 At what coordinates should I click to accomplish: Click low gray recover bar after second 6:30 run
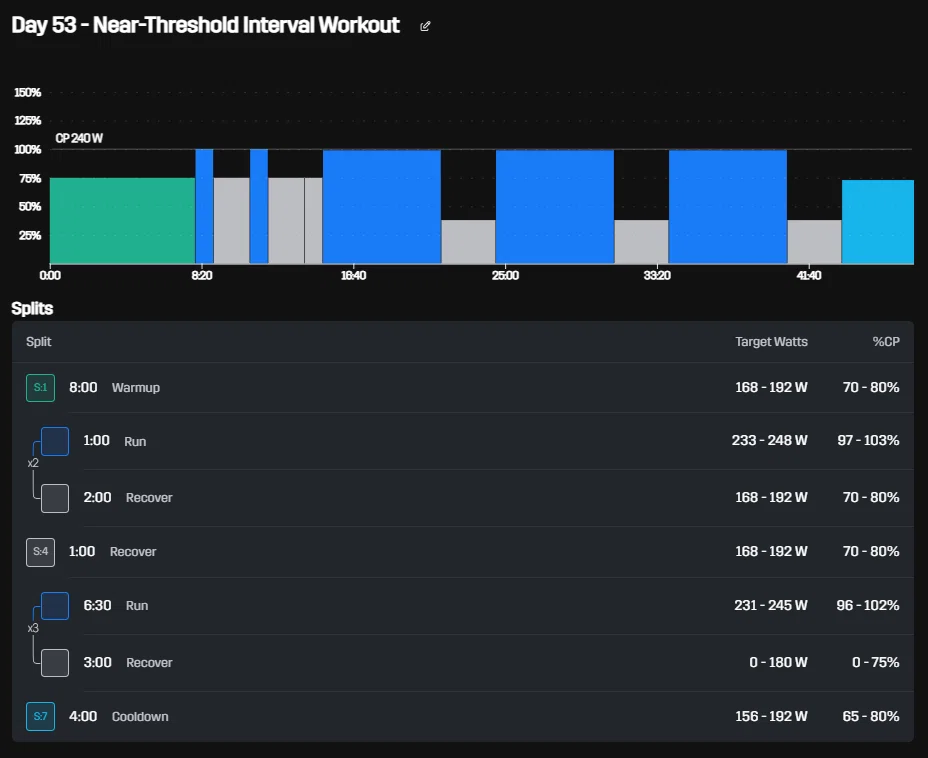[642, 241]
